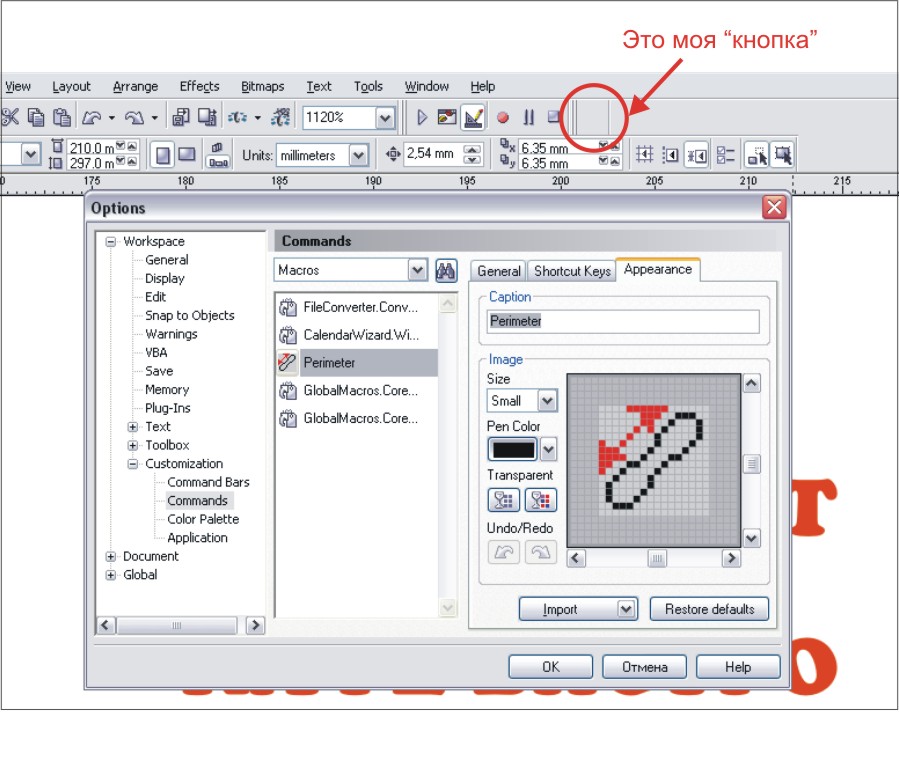Click the Import button
Image resolution: width=899 pixels, height=761 pixels.
click(568, 609)
